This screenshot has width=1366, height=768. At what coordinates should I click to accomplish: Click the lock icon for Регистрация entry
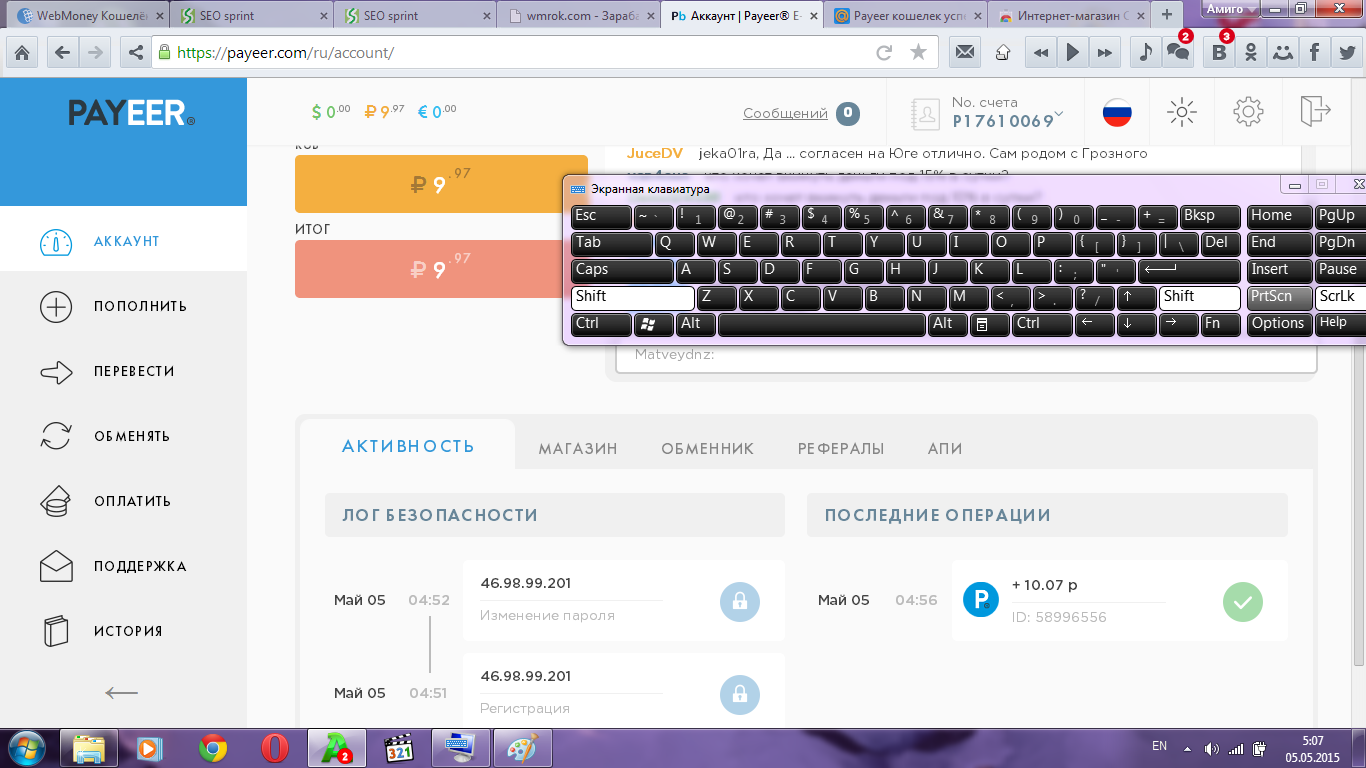point(740,694)
